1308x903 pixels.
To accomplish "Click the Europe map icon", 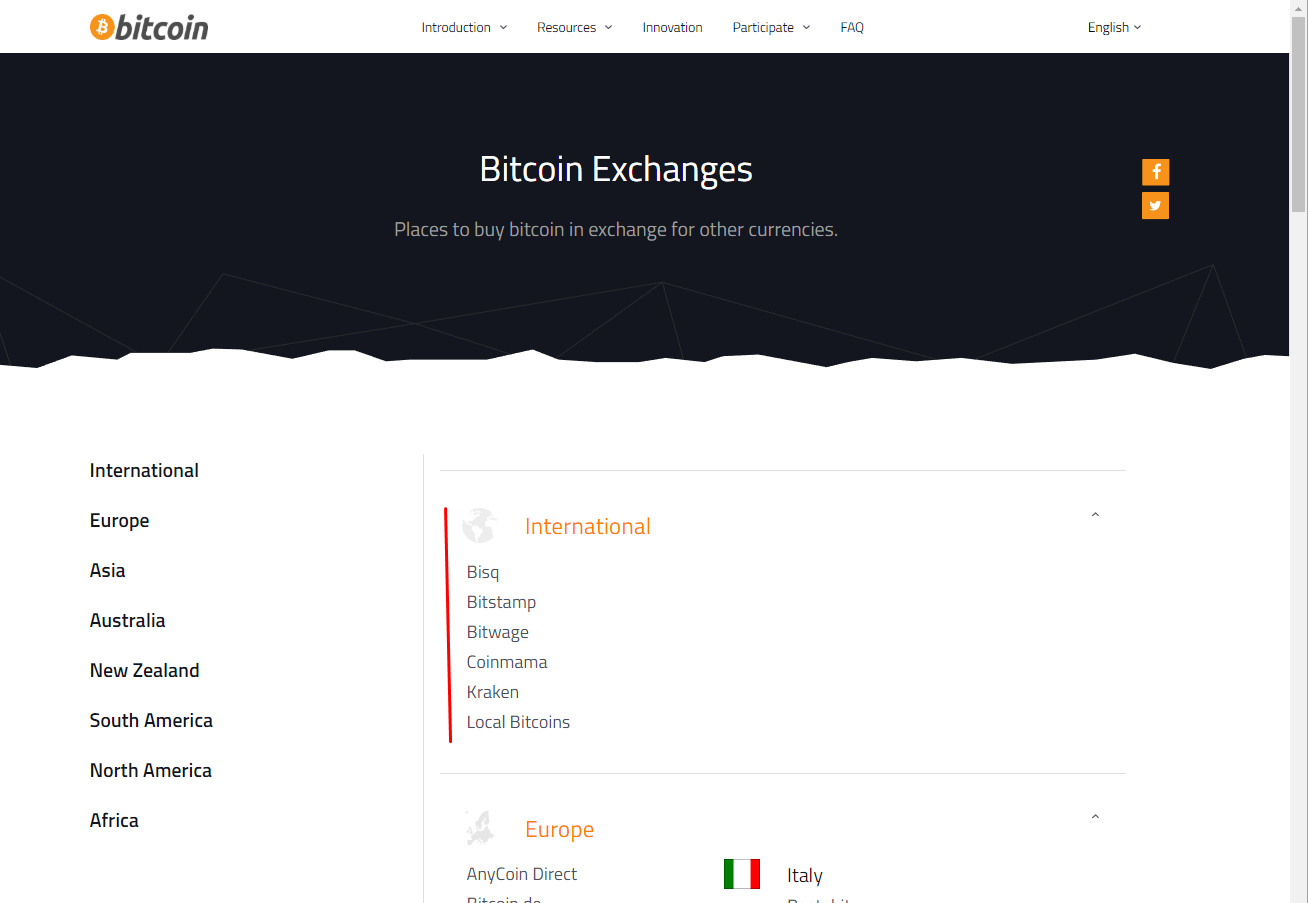I will click(480, 828).
